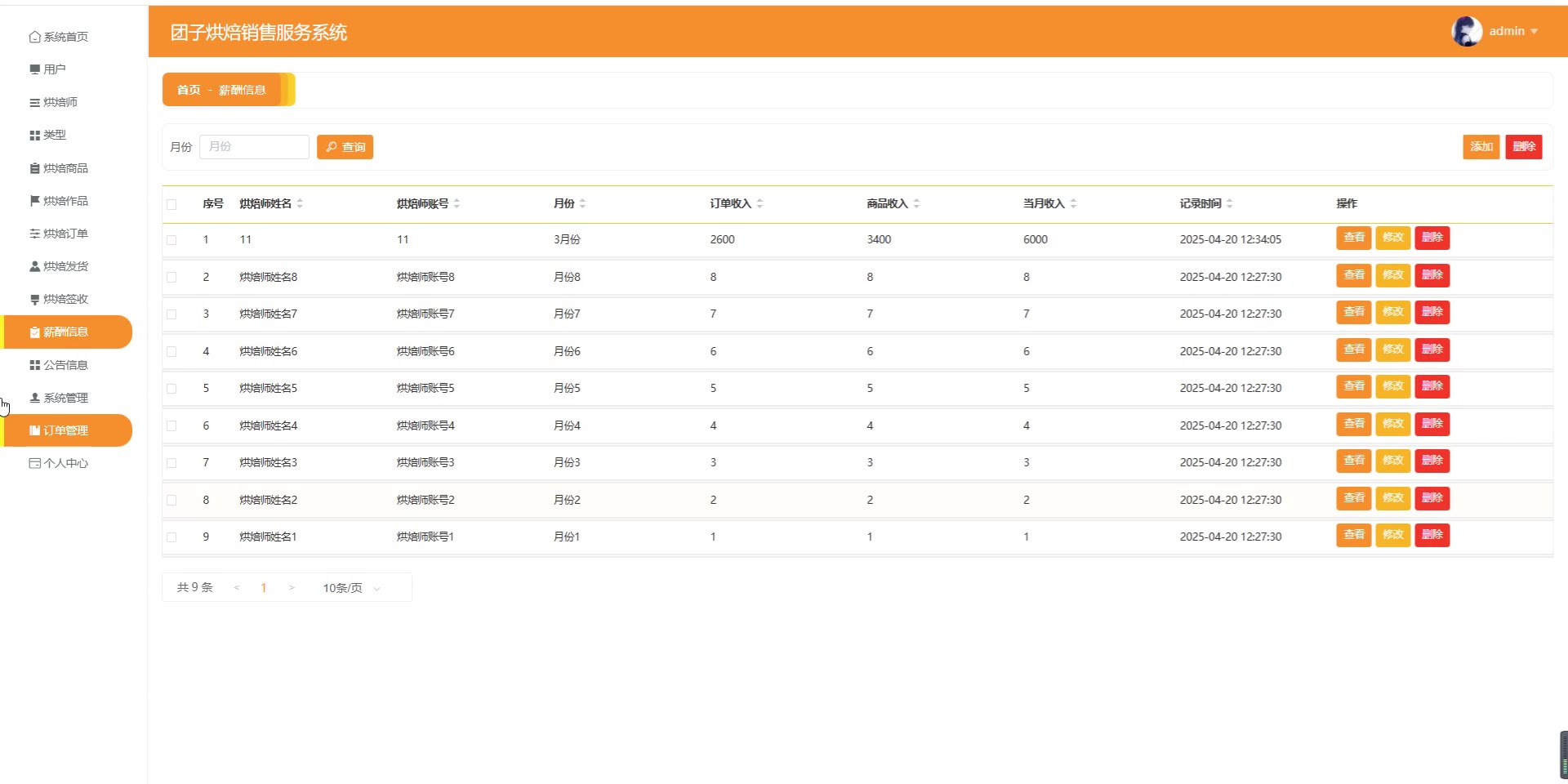Viewport: 1568px width, 784px height.
Task: Open the 烘焙订单 menu
Action: point(66,234)
